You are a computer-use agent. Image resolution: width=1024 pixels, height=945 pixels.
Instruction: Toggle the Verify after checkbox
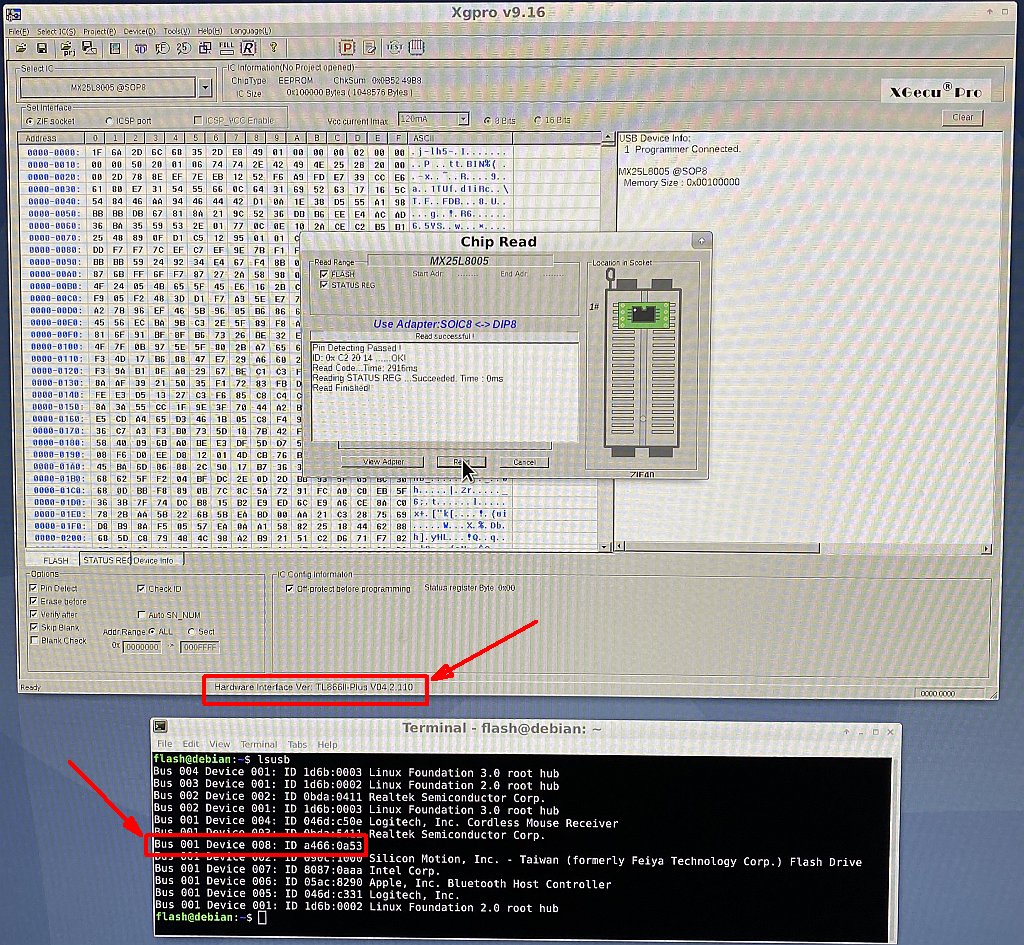click(33, 614)
